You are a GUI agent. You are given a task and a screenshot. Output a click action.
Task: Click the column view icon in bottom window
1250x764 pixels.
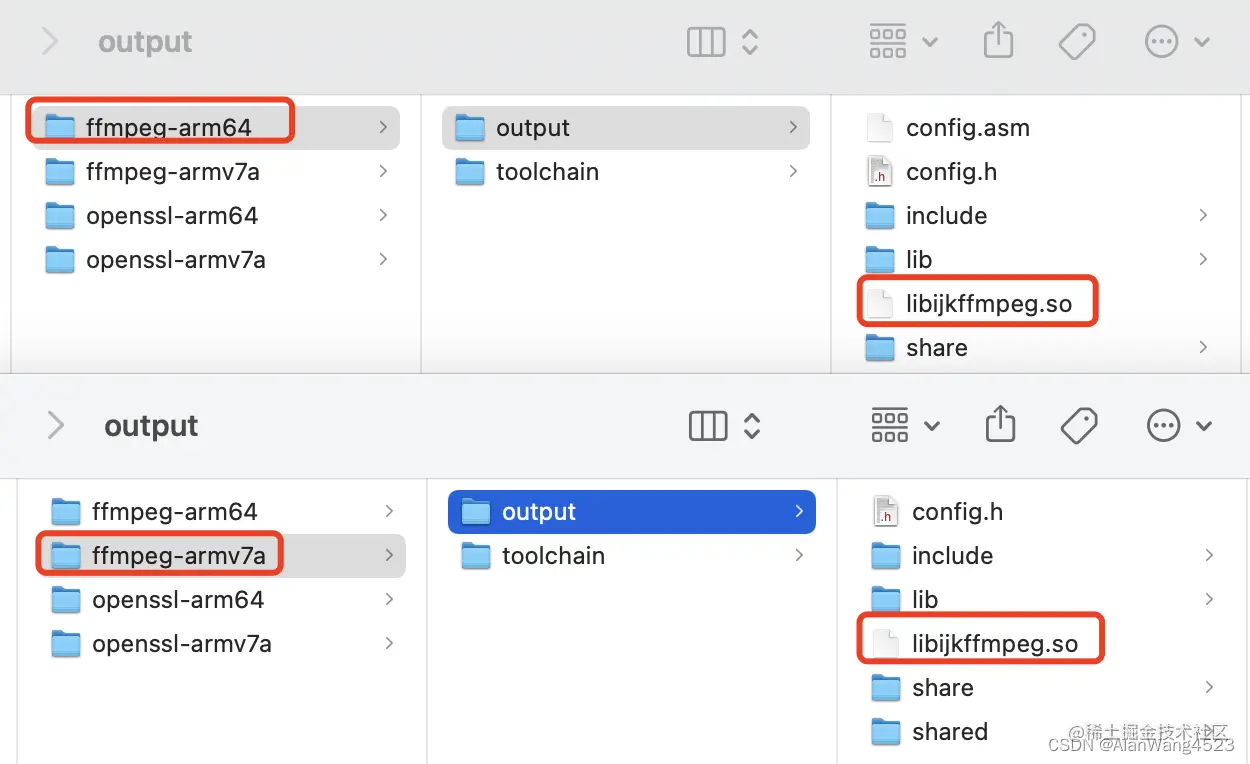pos(709,426)
